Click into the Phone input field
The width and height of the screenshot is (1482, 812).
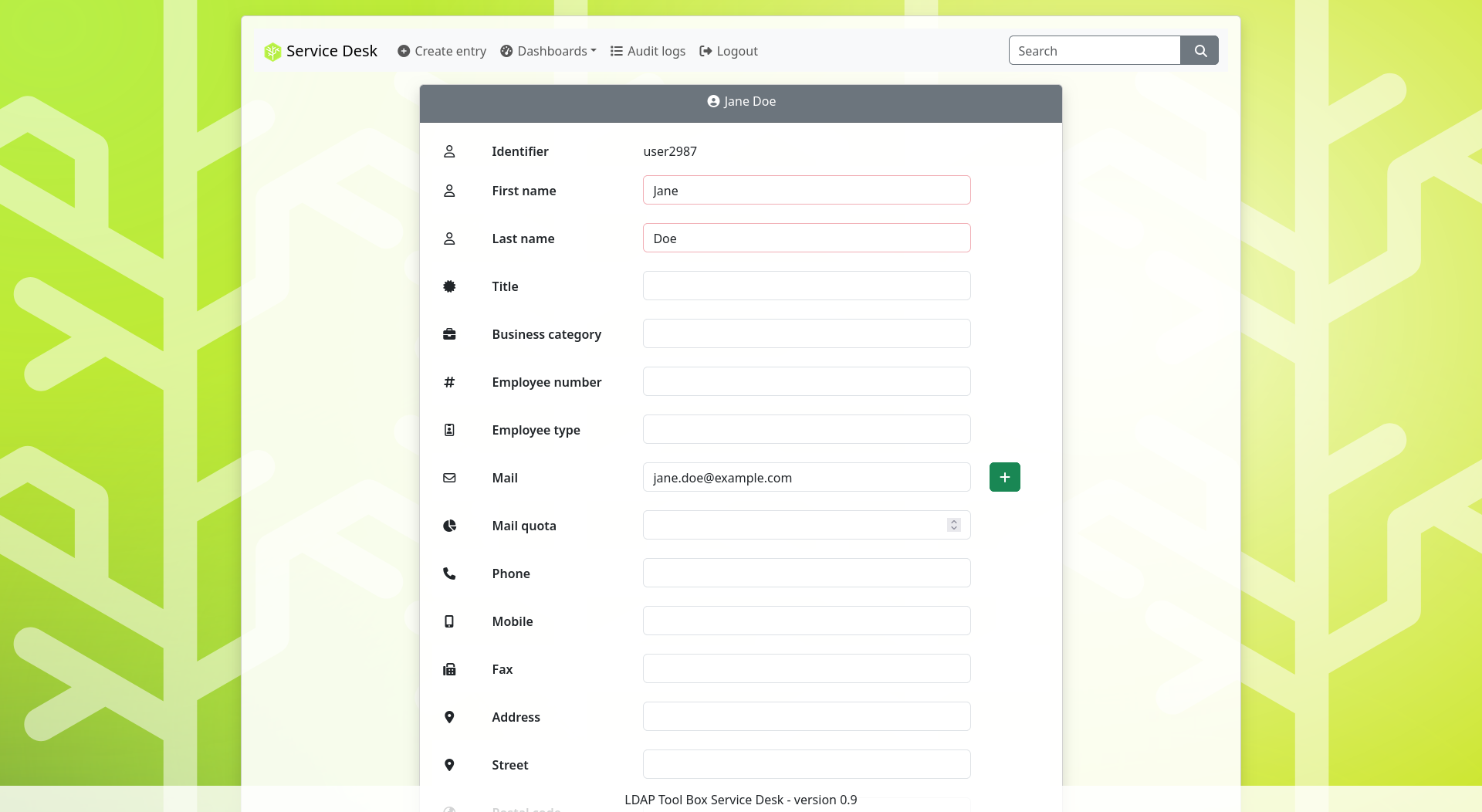coord(807,573)
